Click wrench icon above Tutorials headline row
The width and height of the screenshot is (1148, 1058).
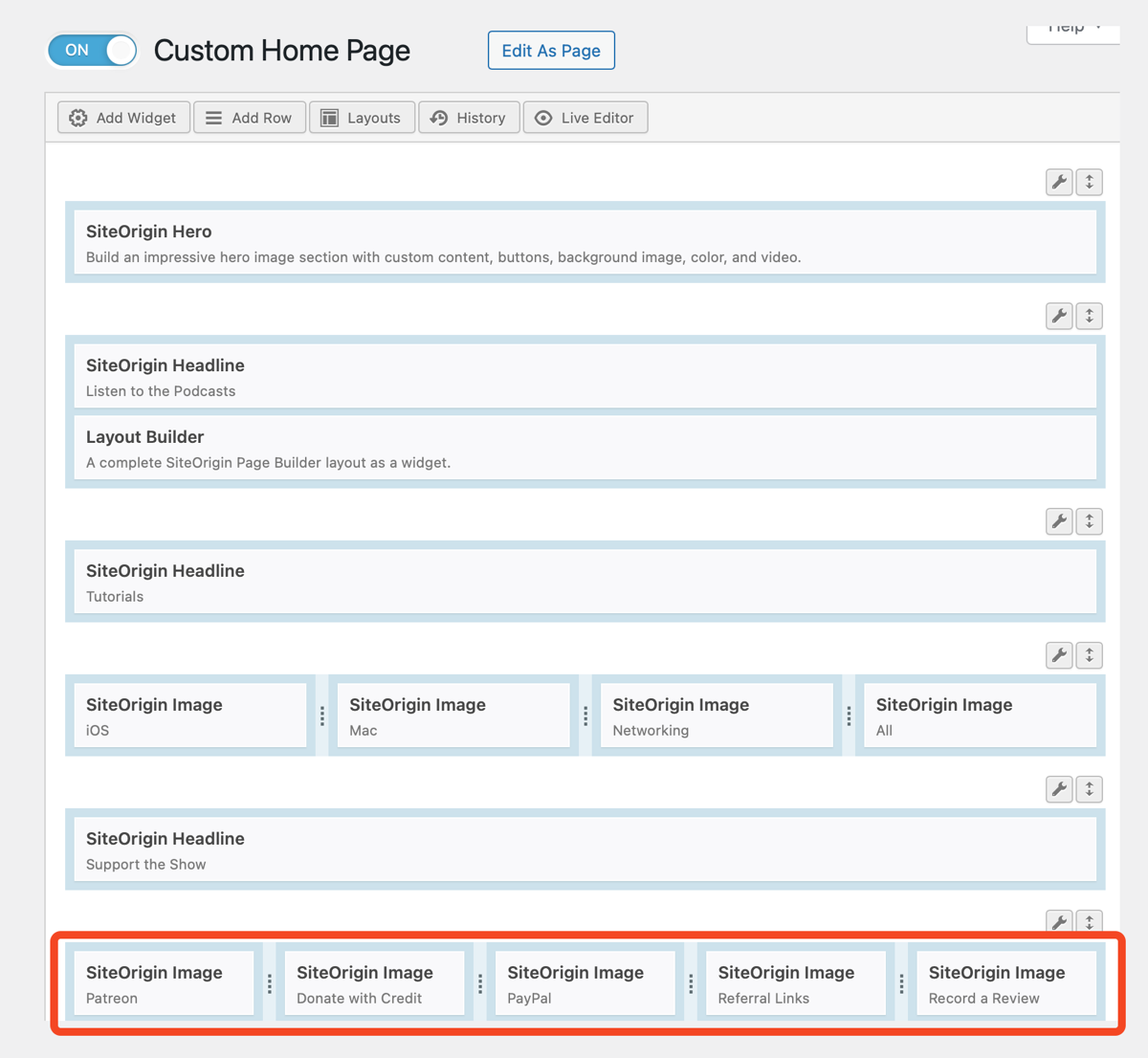(x=1059, y=521)
